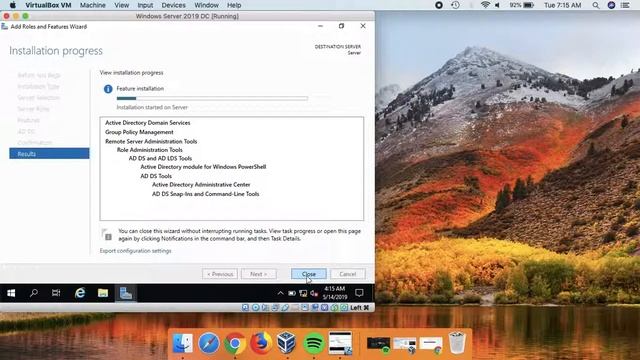Open Safari from the Dock

tap(209, 343)
